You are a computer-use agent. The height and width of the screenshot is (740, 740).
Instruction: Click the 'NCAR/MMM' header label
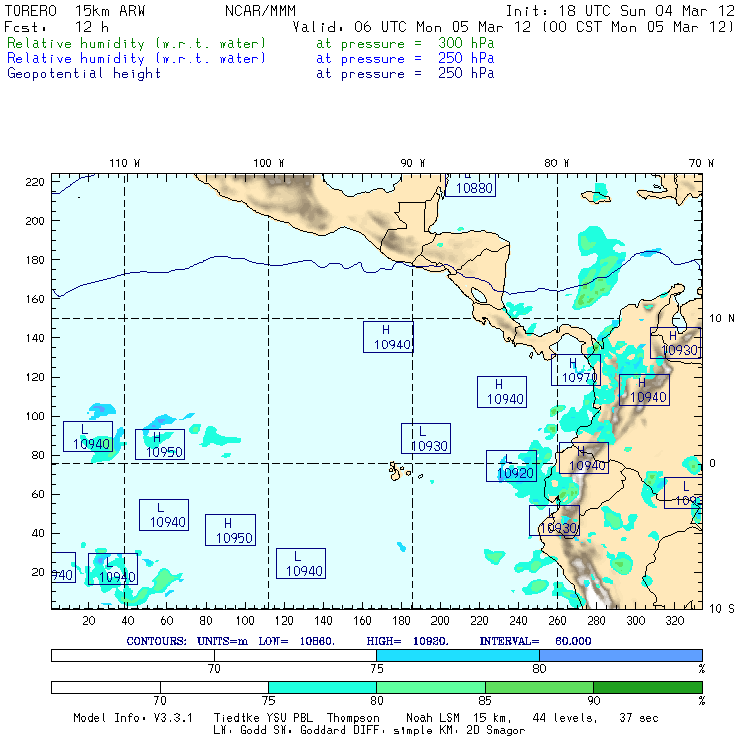pyautogui.click(x=260, y=11)
